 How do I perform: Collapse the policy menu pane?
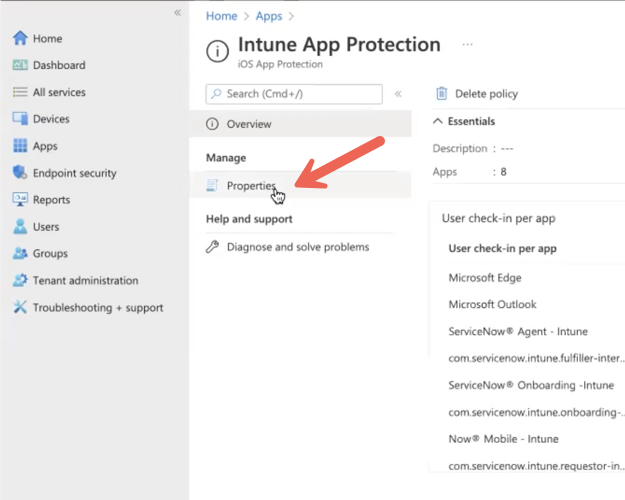pos(398,94)
